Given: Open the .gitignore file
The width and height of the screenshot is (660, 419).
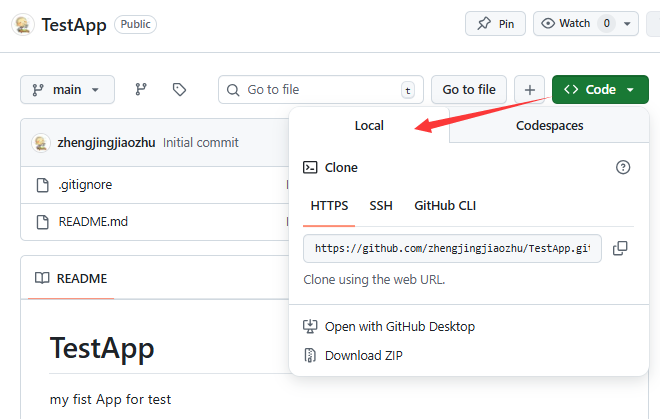Looking at the screenshot, I should [85, 185].
